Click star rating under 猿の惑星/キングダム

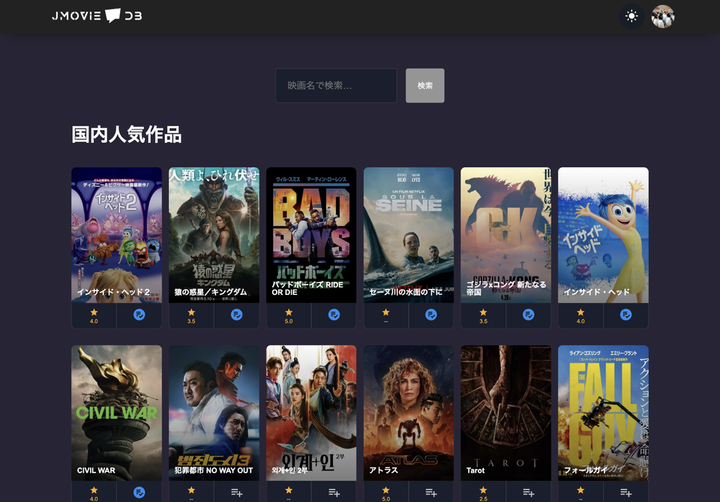point(191,316)
